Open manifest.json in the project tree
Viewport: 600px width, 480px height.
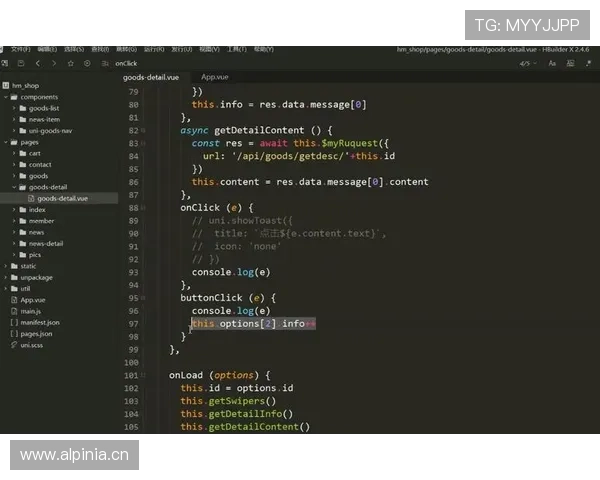[x=40, y=322]
